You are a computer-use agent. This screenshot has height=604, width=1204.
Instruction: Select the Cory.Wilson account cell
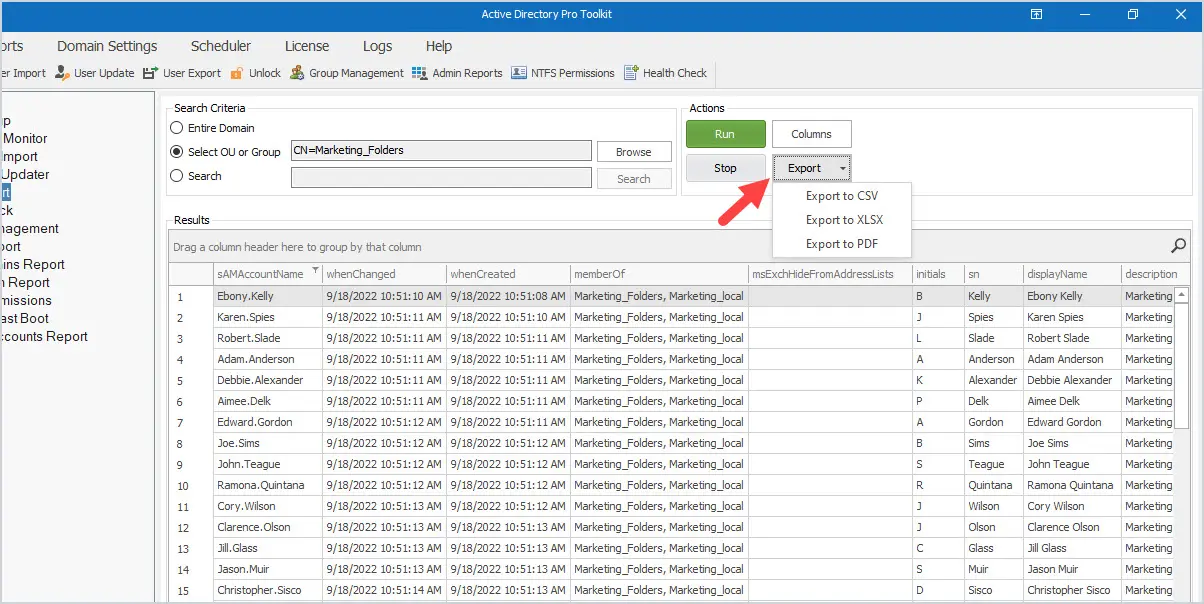coord(267,506)
